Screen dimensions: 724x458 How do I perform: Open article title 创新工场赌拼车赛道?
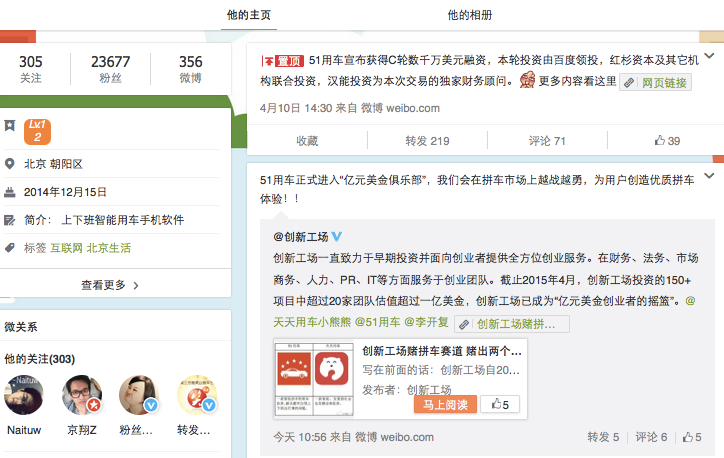tap(441, 351)
